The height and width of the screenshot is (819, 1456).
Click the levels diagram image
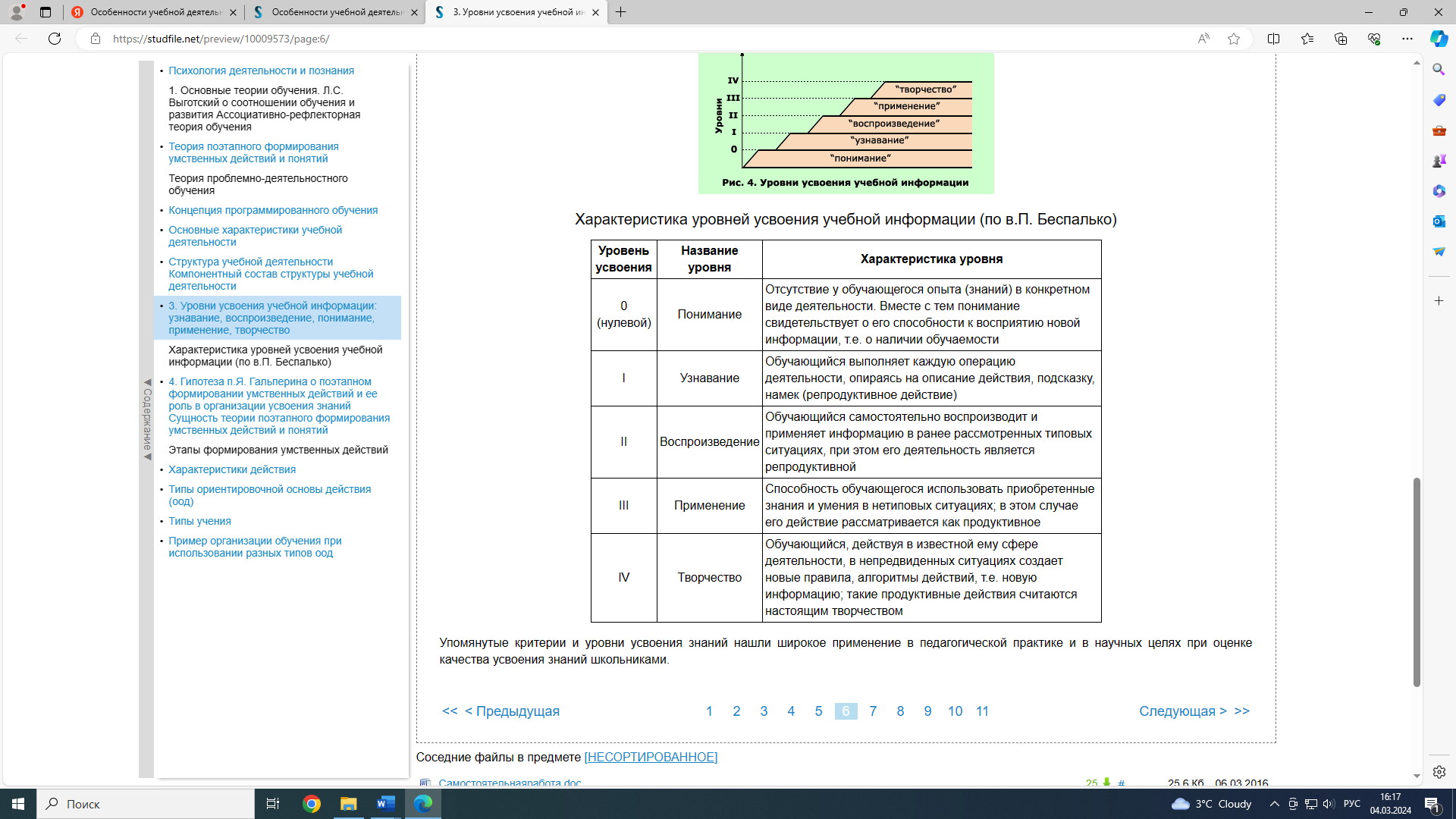pyautogui.click(x=846, y=123)
